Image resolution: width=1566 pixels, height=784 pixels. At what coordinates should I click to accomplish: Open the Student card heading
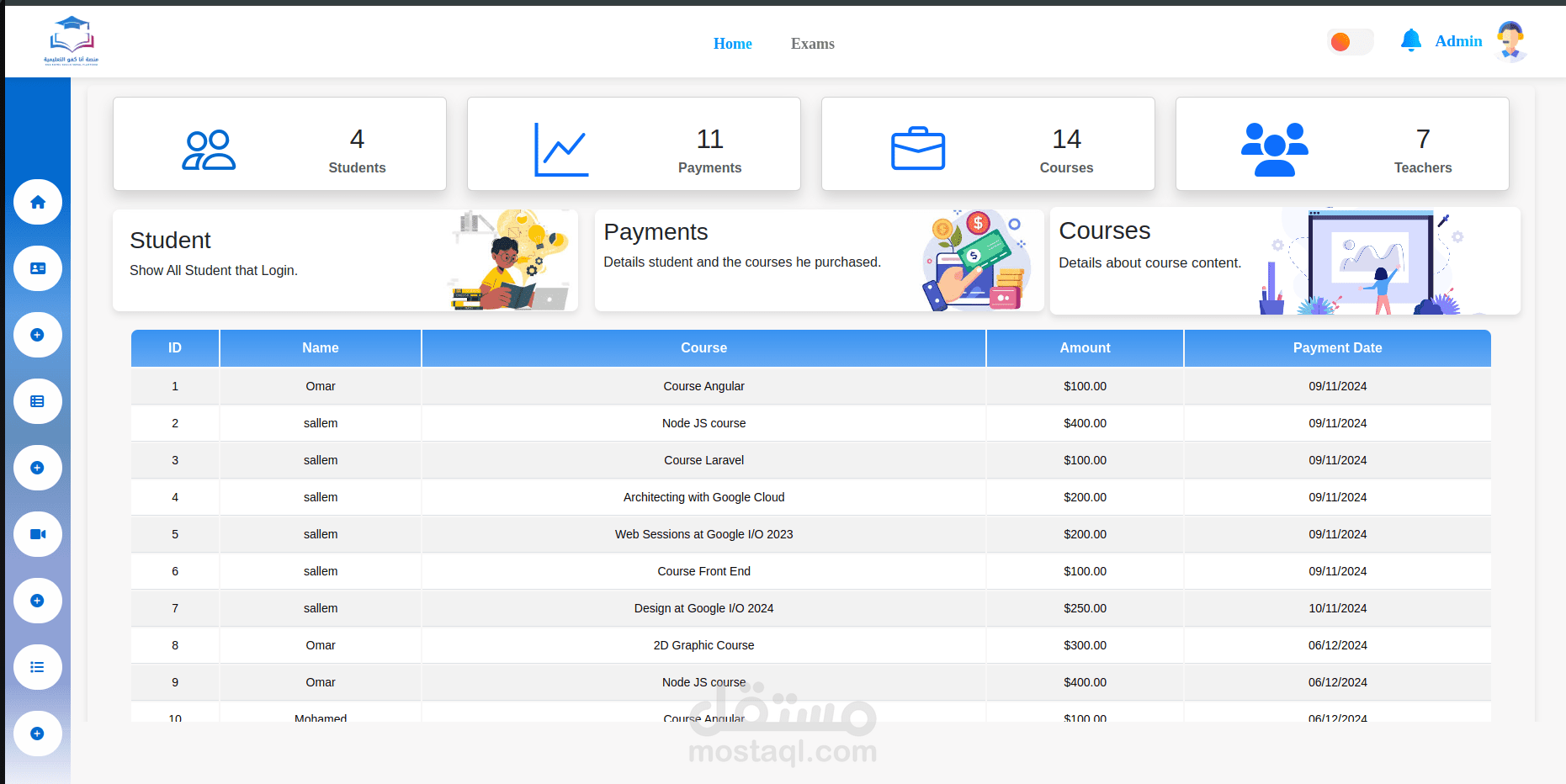tap(170, 241)
